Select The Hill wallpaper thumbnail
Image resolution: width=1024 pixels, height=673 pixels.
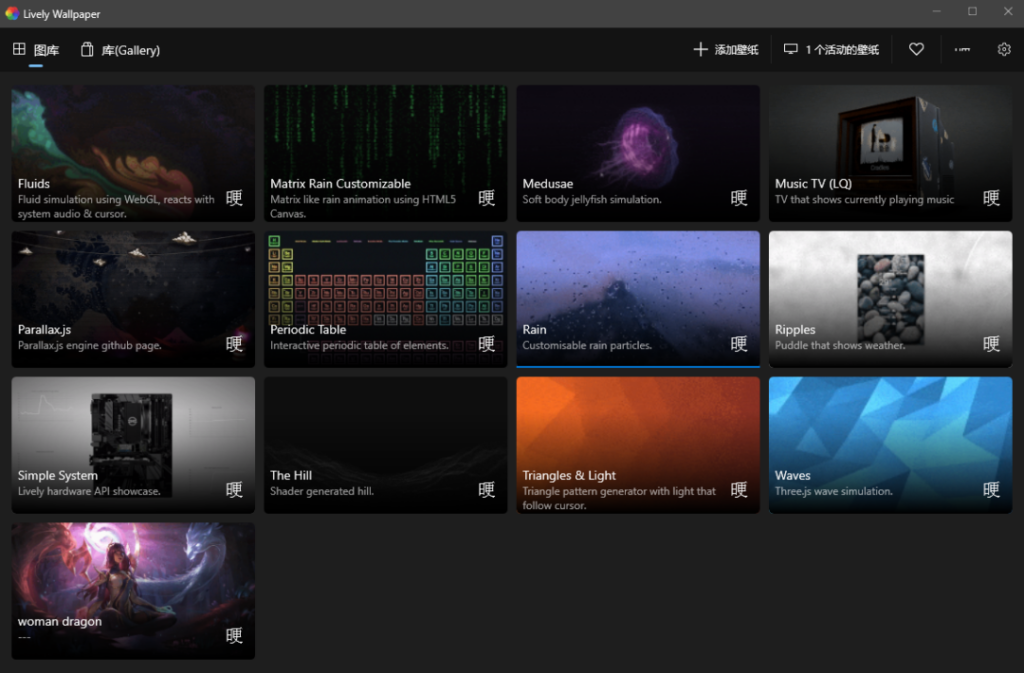pyautogui.click(x=385, y=445)
